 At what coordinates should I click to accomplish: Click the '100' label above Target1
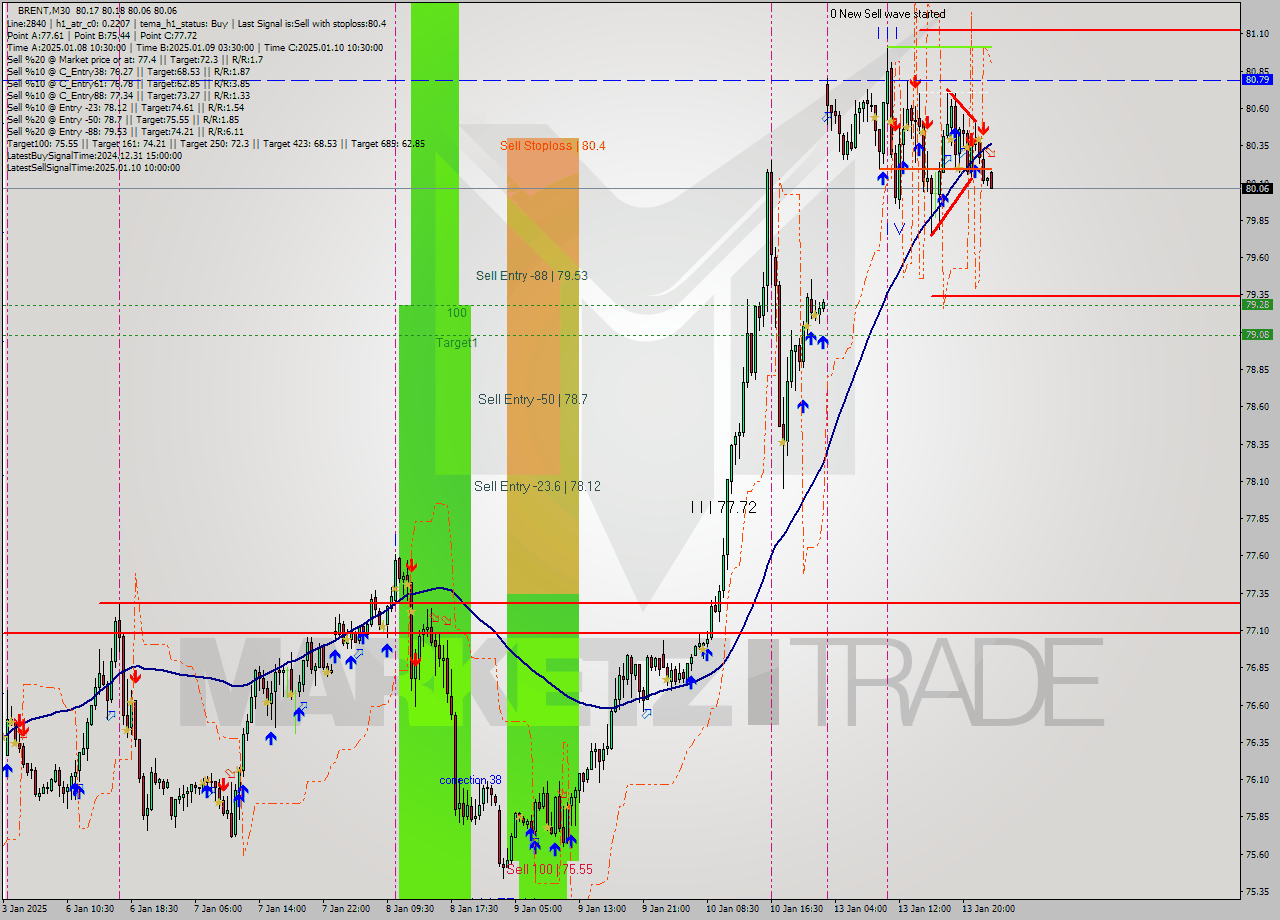pyautogui.click(x=457, y=313)
